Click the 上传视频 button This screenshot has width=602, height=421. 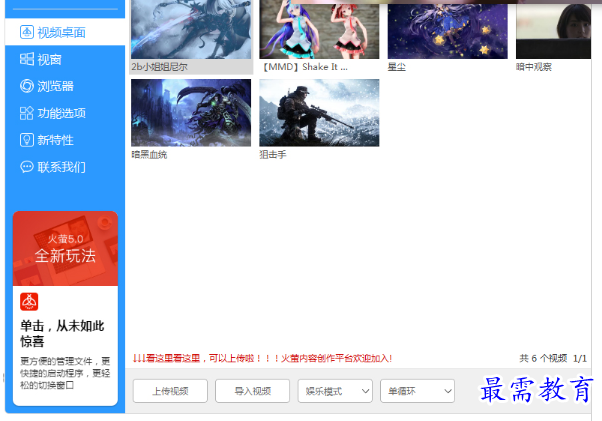coord(170,391)
